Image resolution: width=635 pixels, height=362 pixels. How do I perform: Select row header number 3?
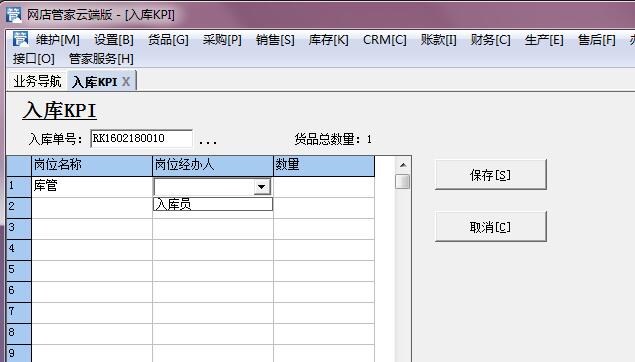19,228
